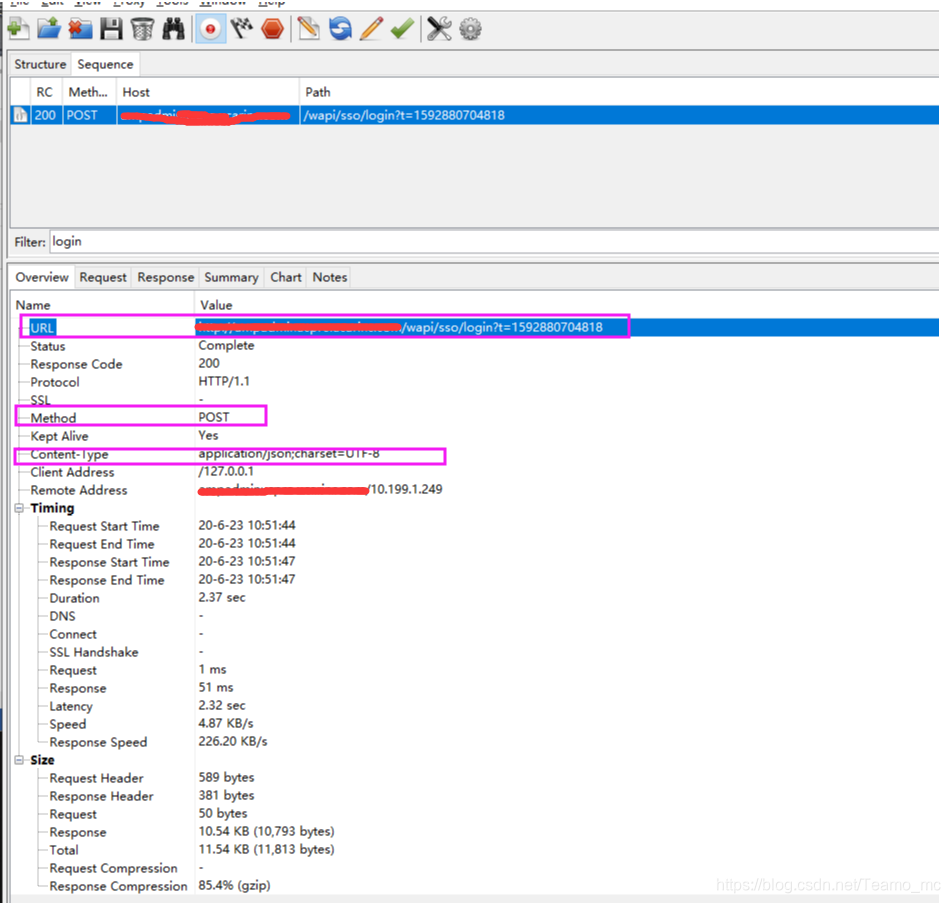The width and height of the screenshot is (950, 903).
Task: Open the Chart tab
Action: click(x=285, y=277)
